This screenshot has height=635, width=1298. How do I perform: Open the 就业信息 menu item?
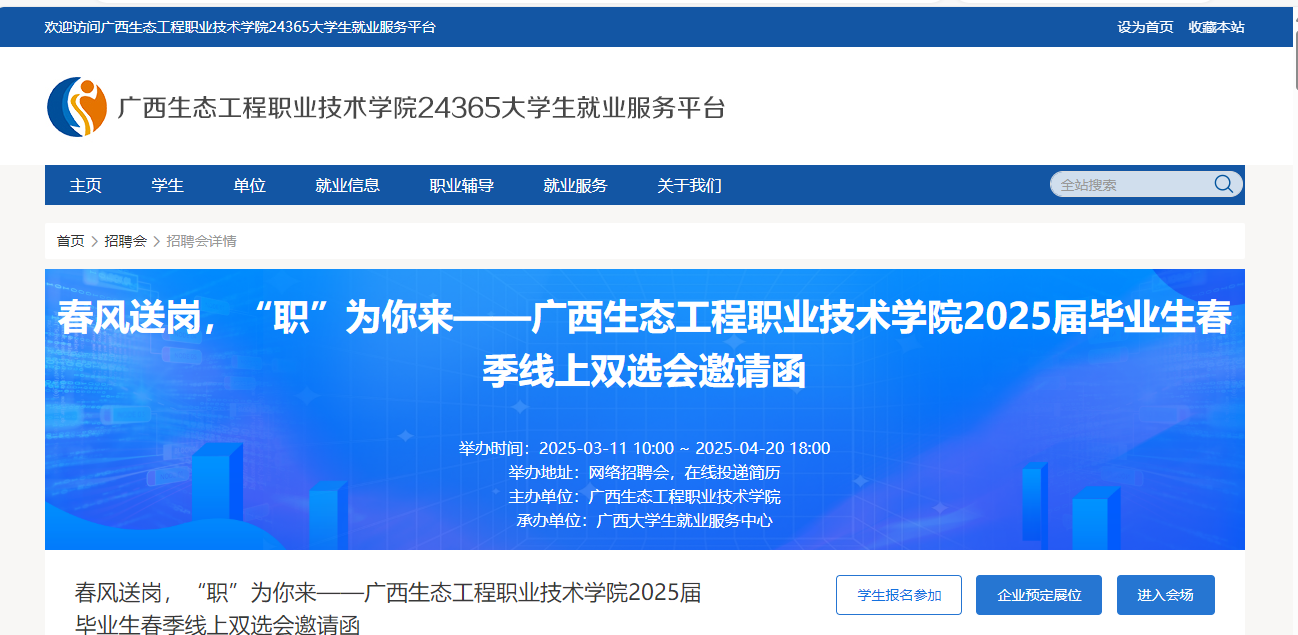(x=348, y=185)
